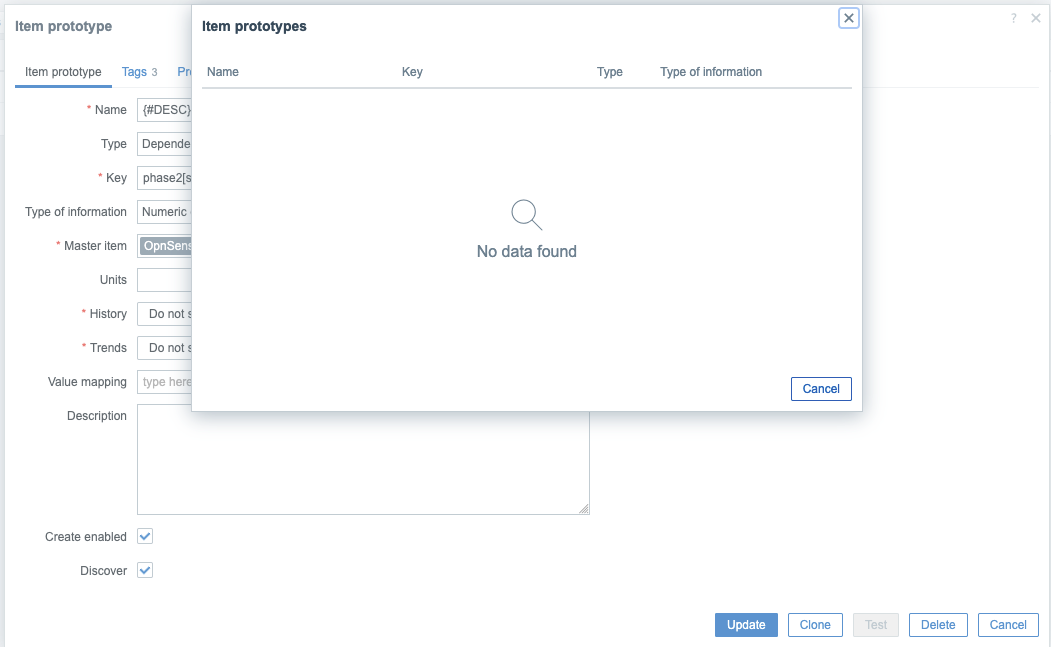Open the Type of information dropdown
The height and width of the screenshot is (647, 1051).
click(x=164, y=212)
